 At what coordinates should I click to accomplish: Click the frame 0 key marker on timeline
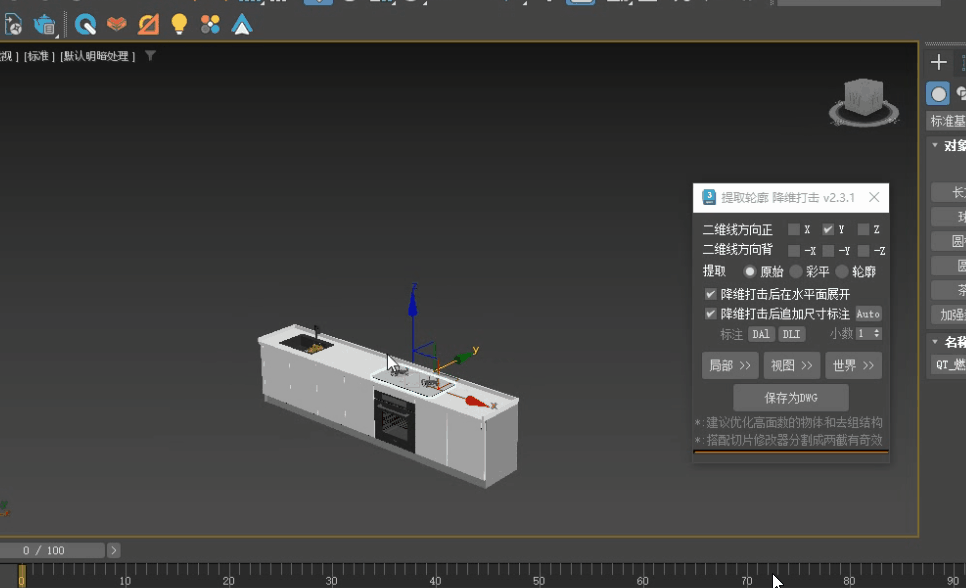pyautogui.click(x=22, y=576)
